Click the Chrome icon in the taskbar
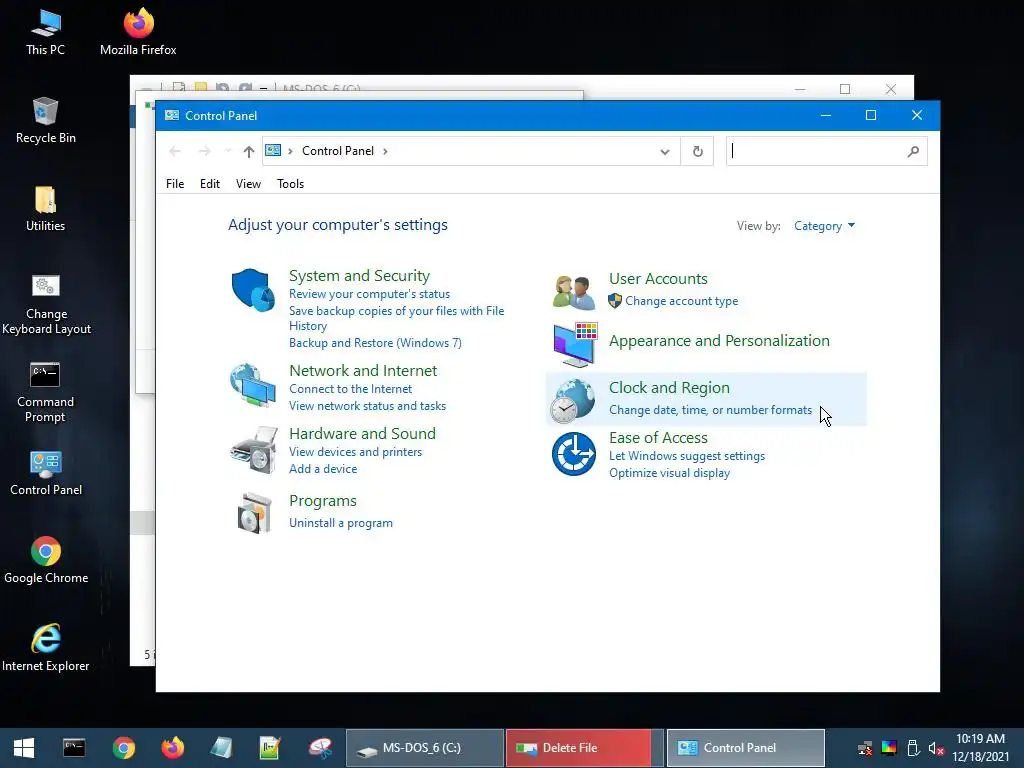The height and width of the screenshot is (768, 1024). (123, 748)
